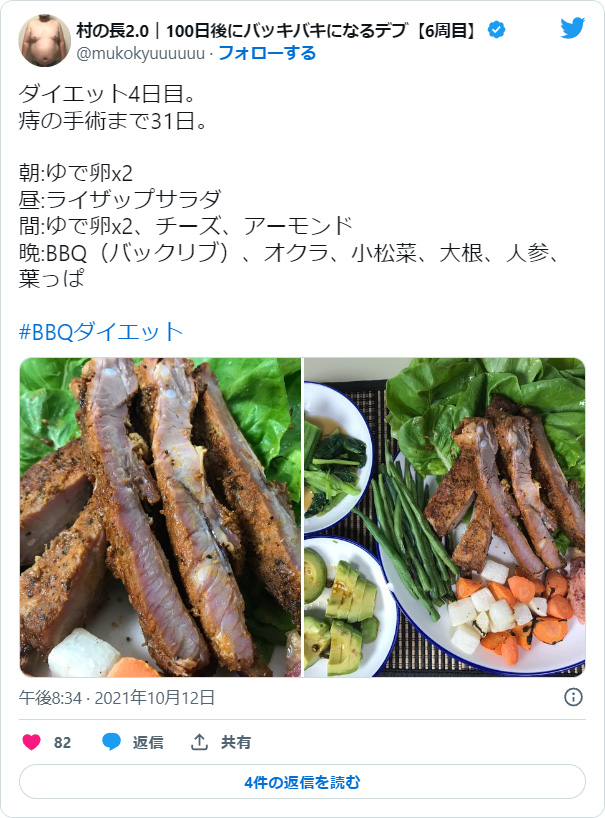Follow the account via フォローする
605x818 pixels.
pos(267,53)
